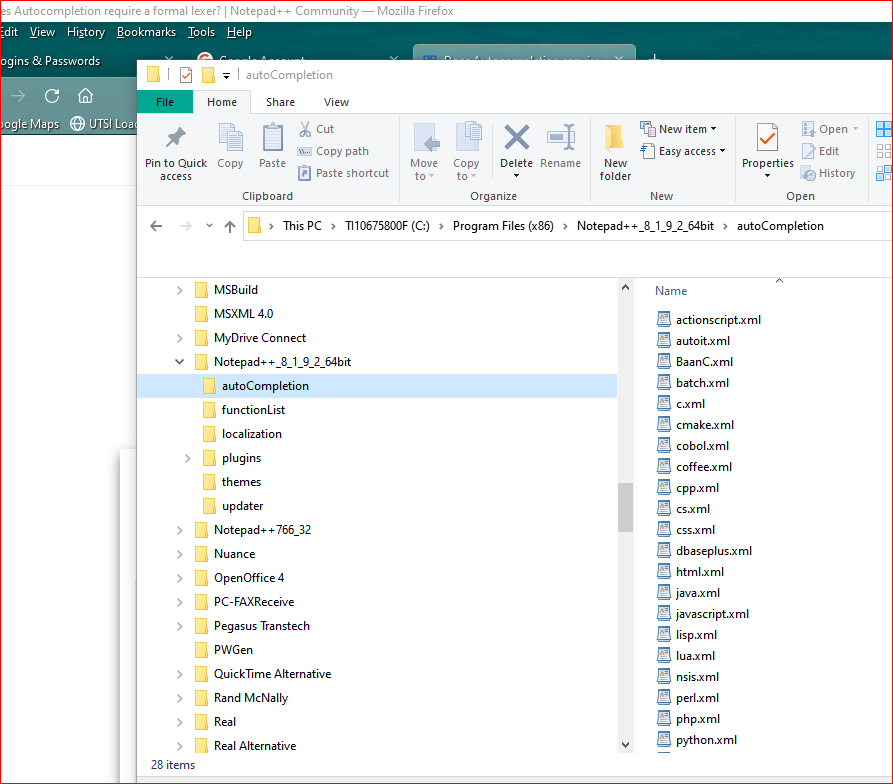
Task: Open recent locations dropdown chevron
Action: [209, 226]
